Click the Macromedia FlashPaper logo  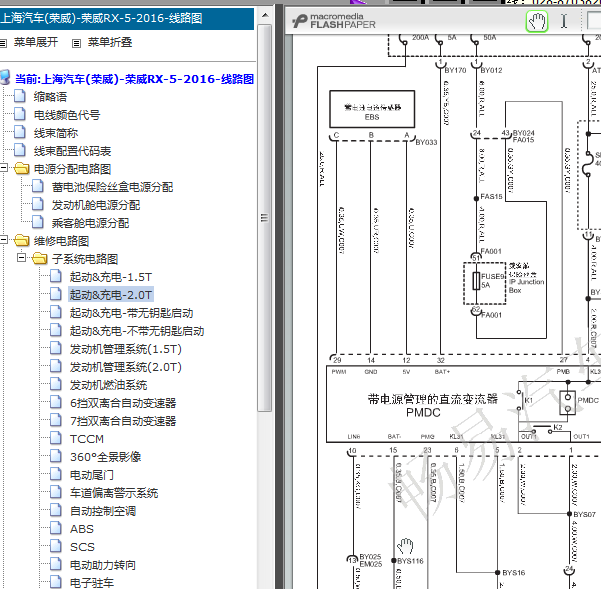coord(334,21)
